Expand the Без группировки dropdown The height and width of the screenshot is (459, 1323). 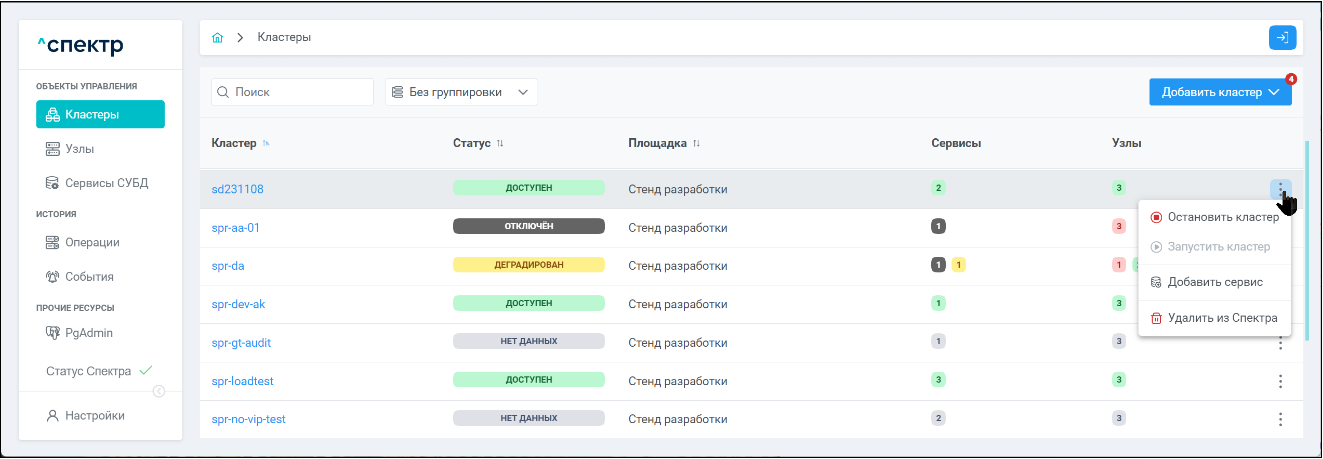click(461, 92)
